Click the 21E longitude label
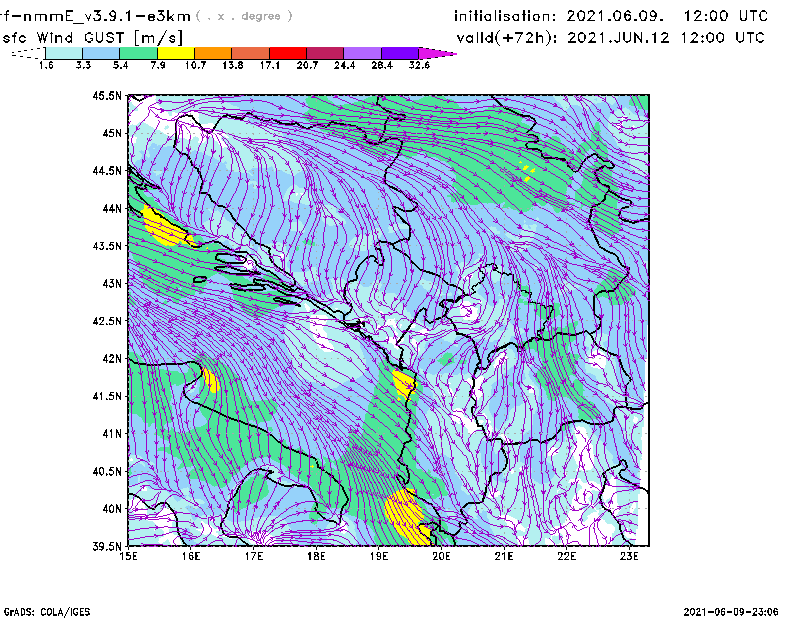 tap(504, 556)
